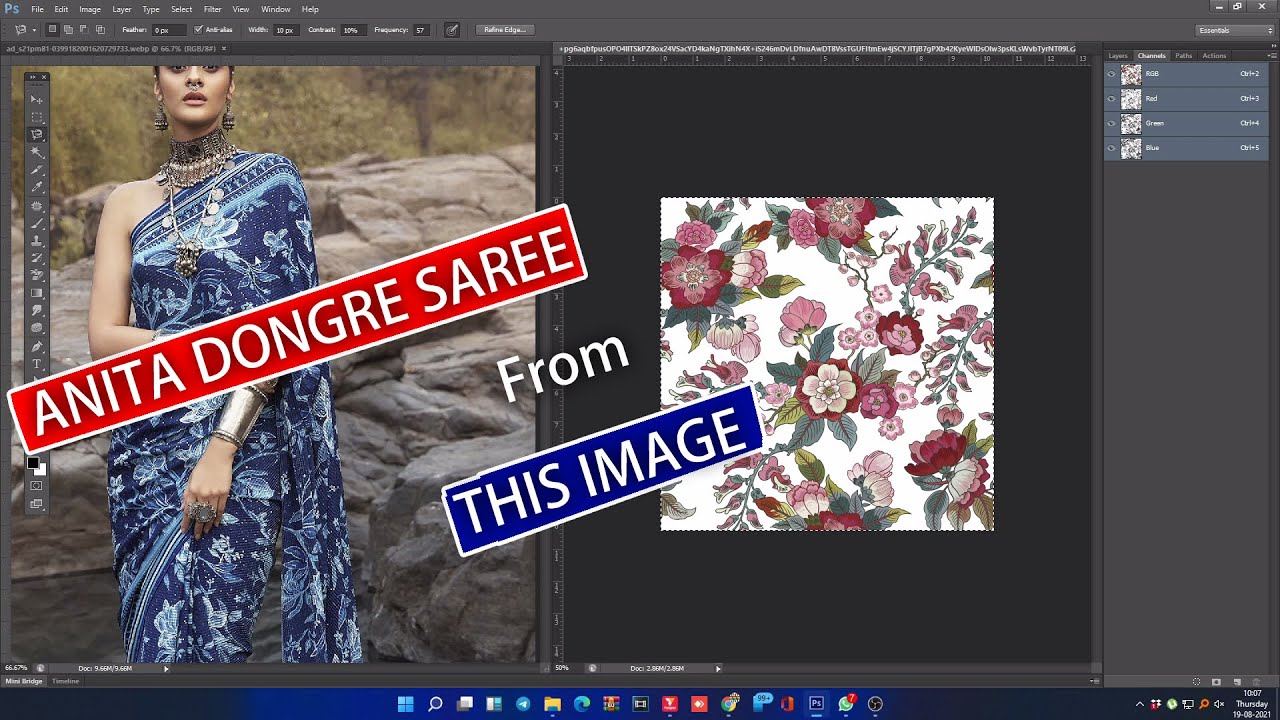Open the Image menu
This screenshot has width=1280, height=720.
click(x=90, y=9)
